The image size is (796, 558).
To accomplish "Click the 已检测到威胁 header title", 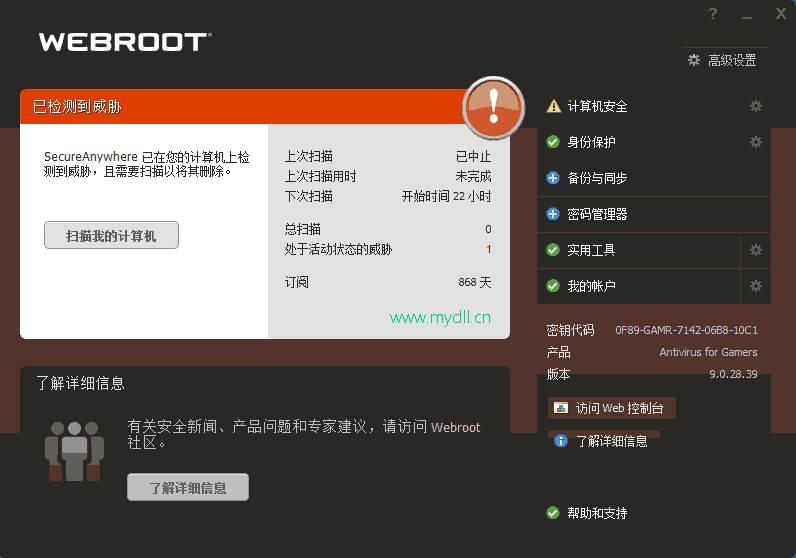I will click(x=77, y=107).
